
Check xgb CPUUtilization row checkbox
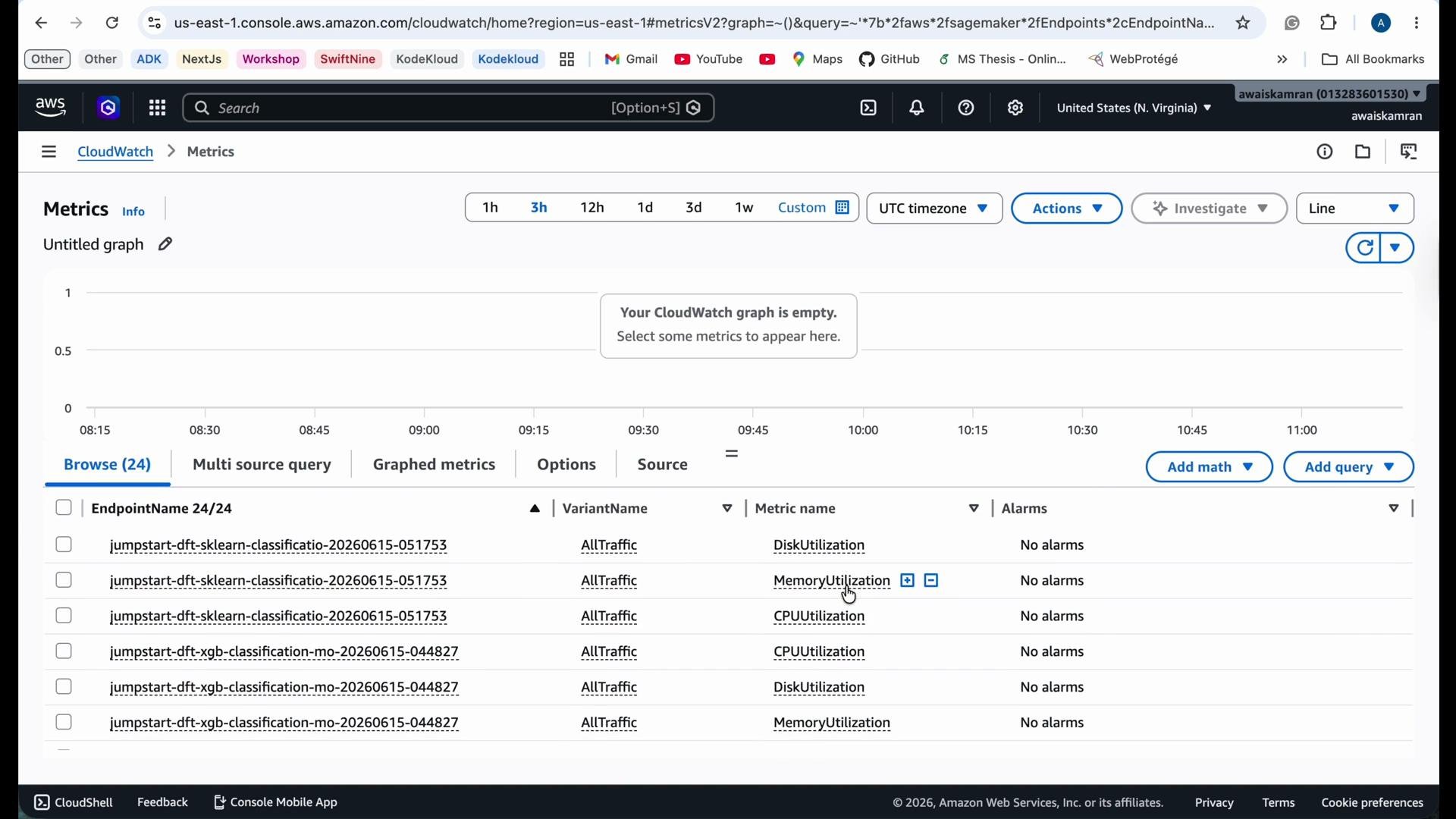point(64,651)
